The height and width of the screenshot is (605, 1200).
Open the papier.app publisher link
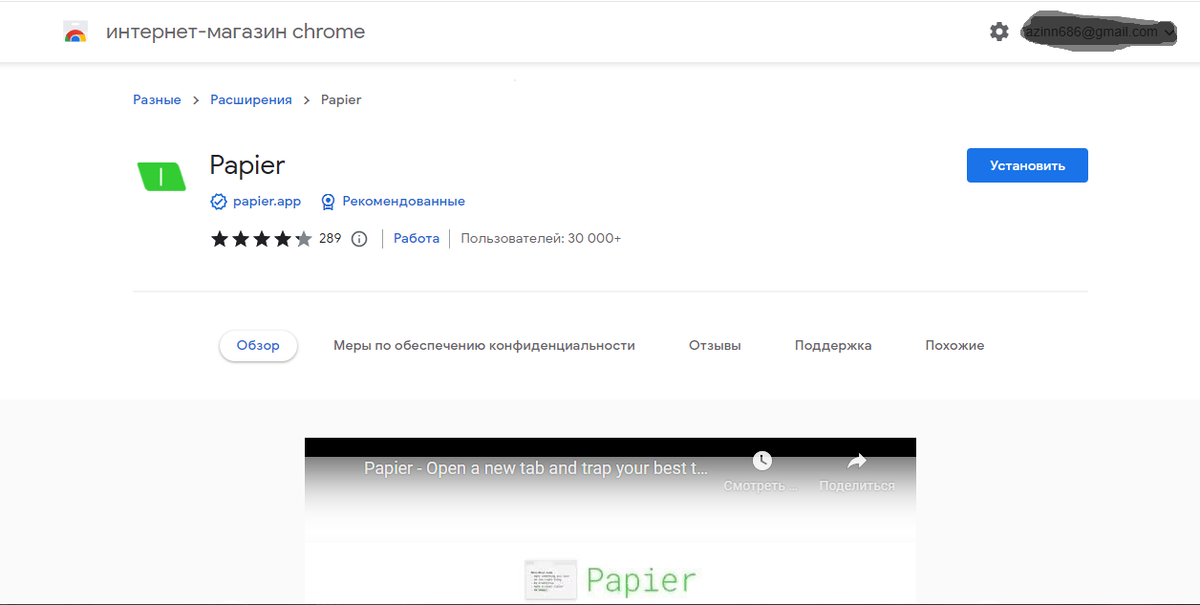coord(267,201)
